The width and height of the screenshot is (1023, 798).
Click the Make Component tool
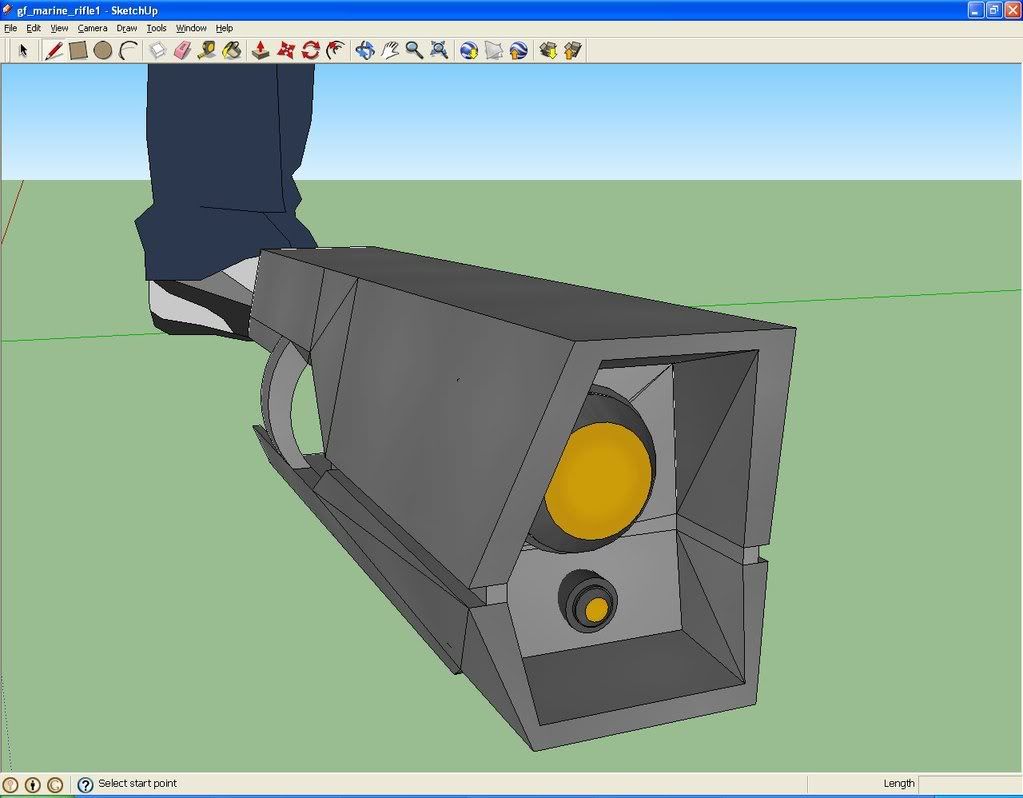pos(157,50)
